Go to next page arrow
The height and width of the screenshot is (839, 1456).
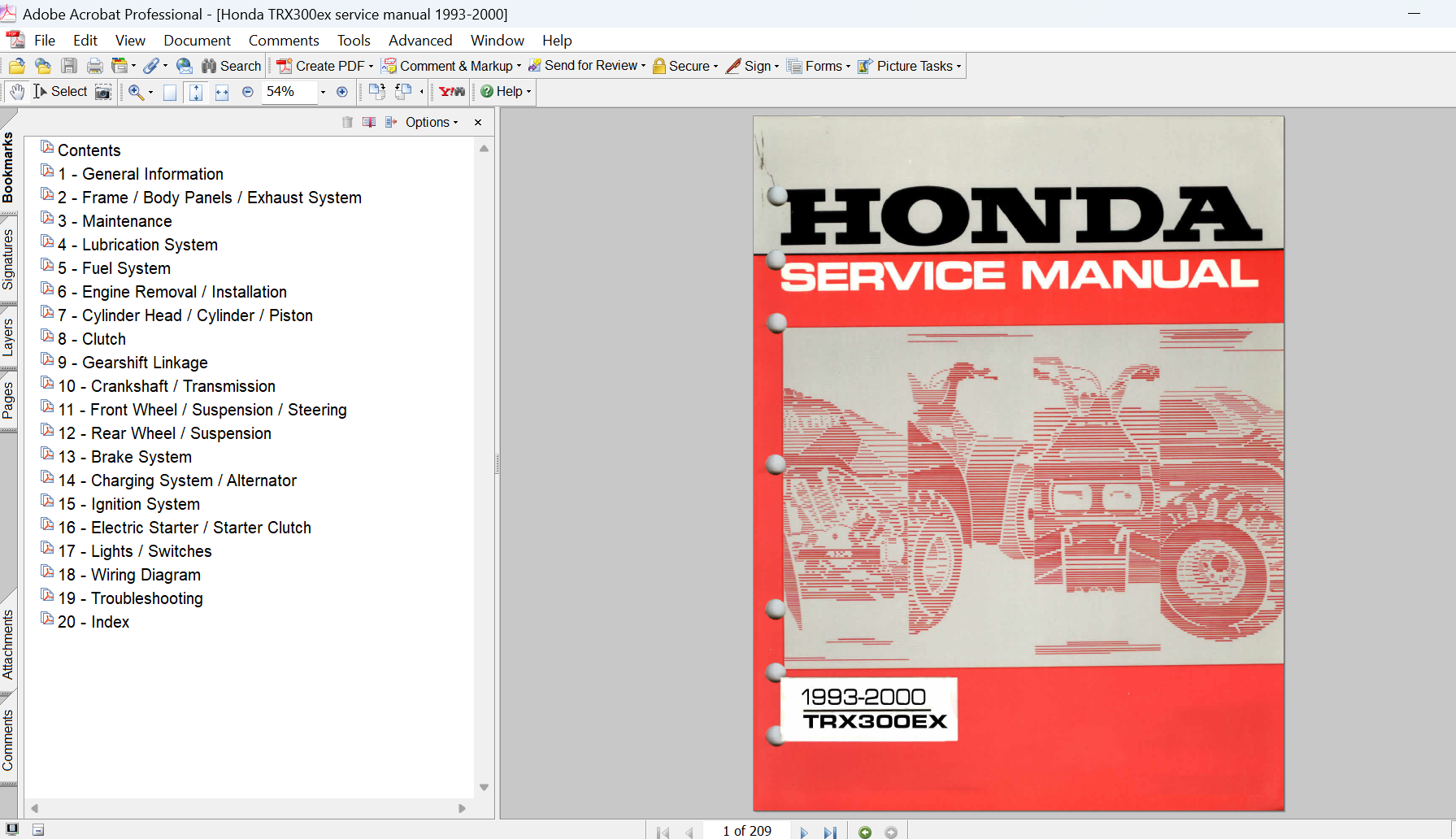click(x=804, y=832)
